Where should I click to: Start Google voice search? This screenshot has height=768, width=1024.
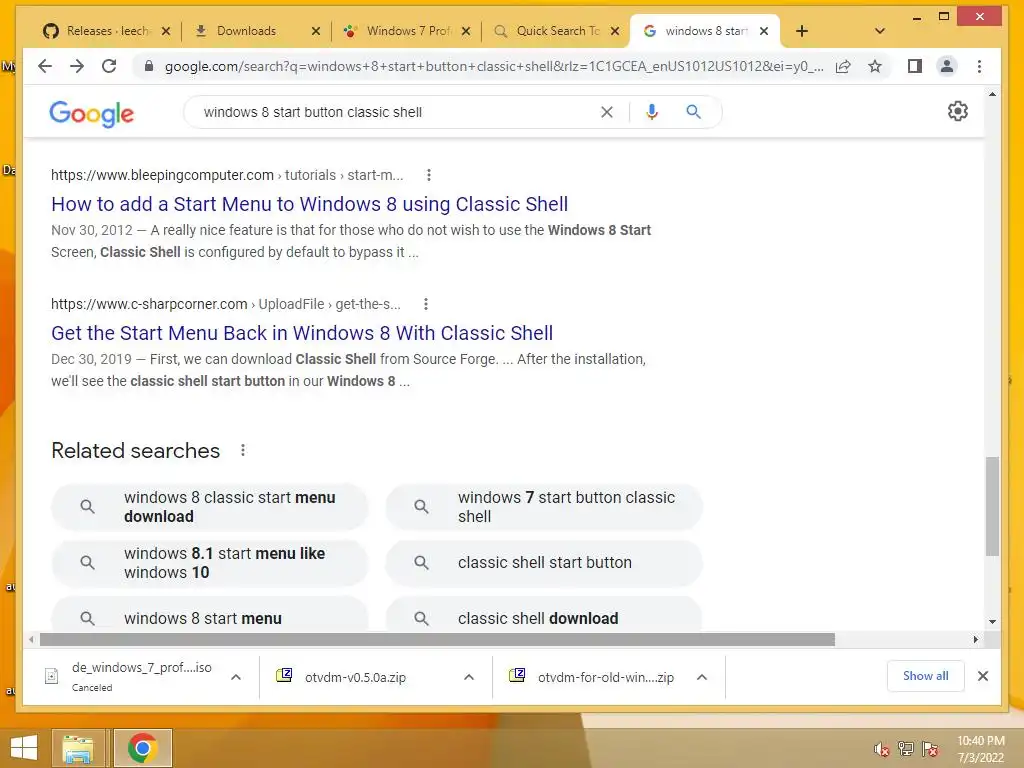tap(651, 112)
